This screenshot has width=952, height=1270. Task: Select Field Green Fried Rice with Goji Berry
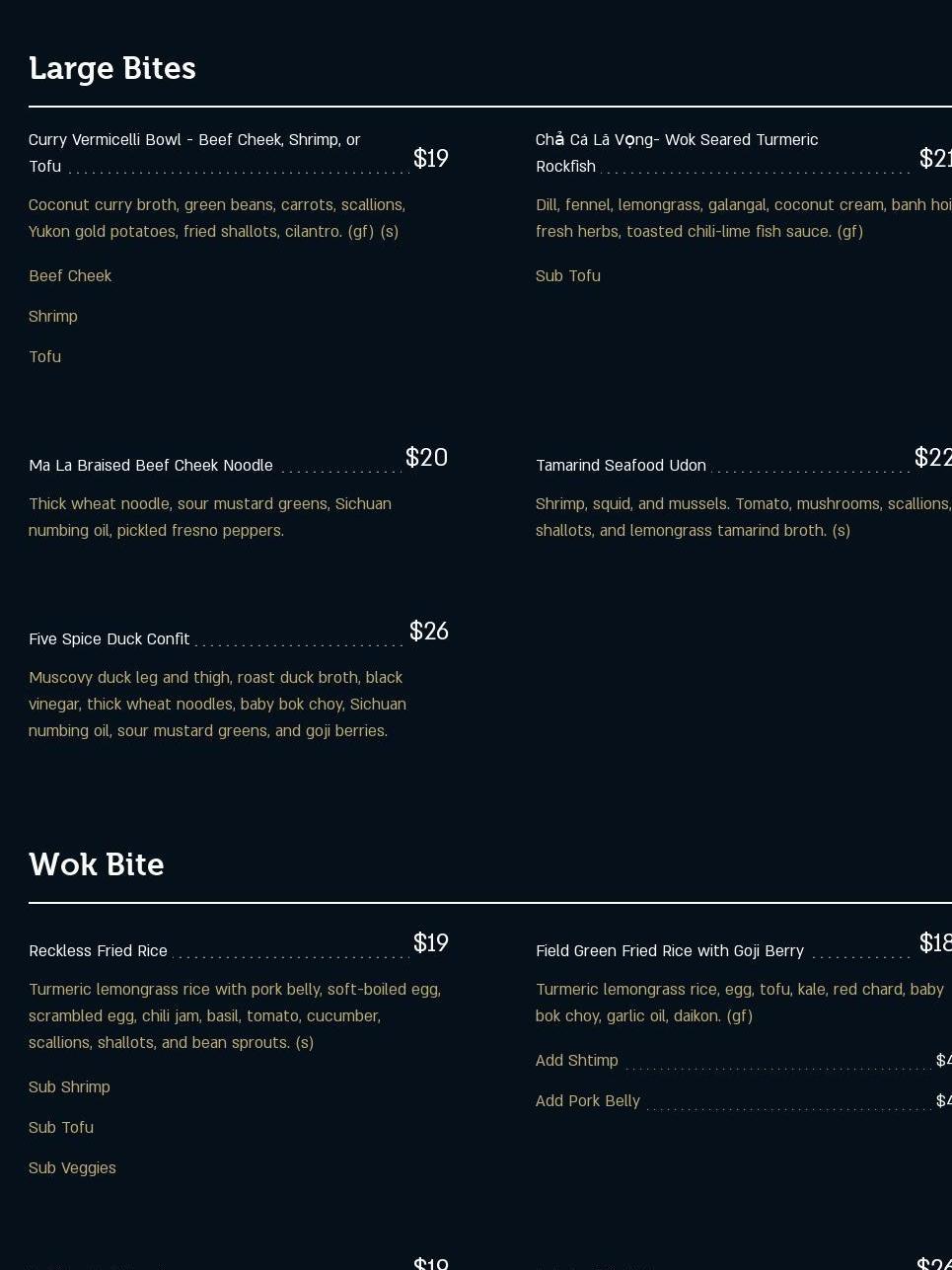coord(670,951)
